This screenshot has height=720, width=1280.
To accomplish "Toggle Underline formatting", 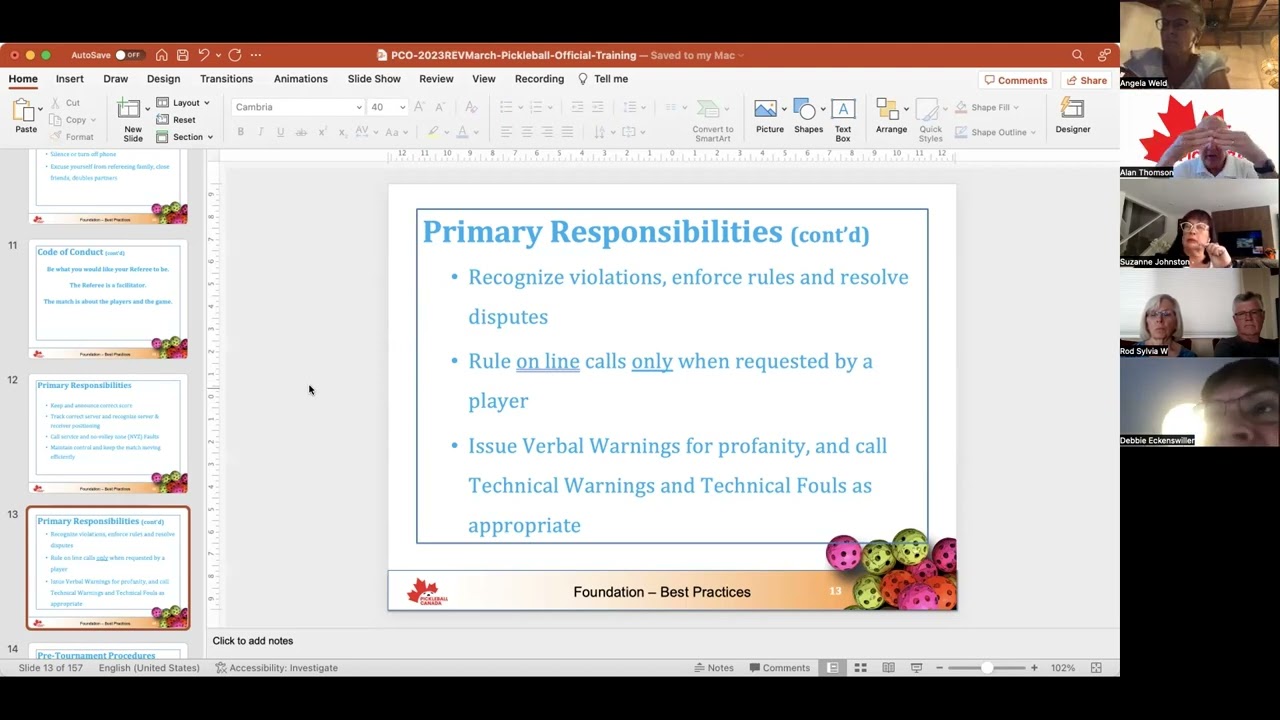I will (280, 132).
